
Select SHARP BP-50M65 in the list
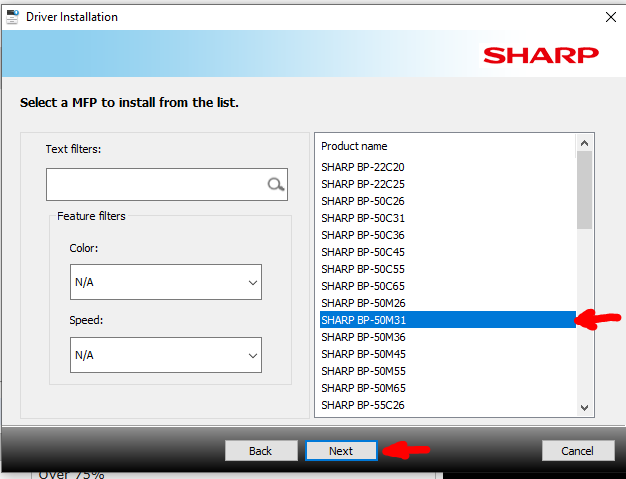pyautogui.click(x=448, y=388)
